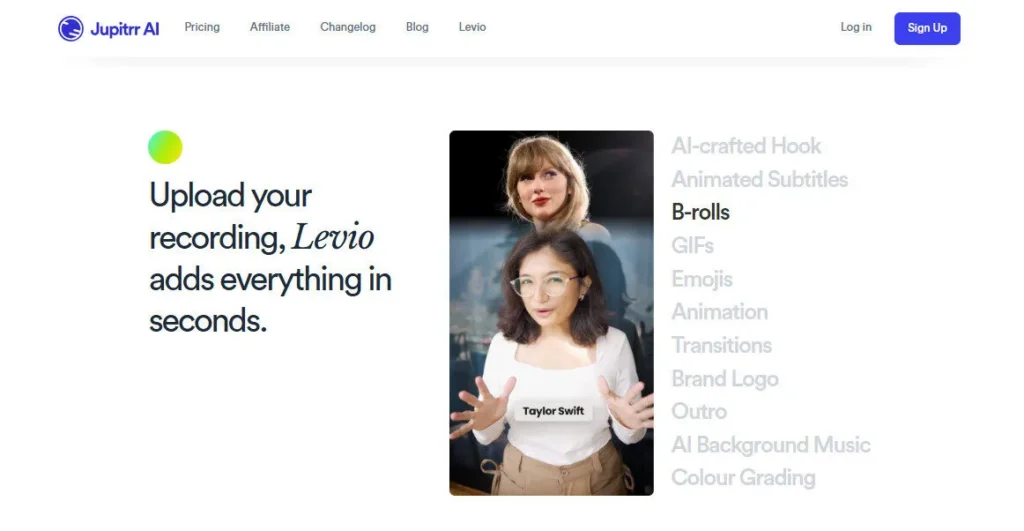
Task: Open the Changelog link
Action: pyautogui.click(x=347, y=27)
